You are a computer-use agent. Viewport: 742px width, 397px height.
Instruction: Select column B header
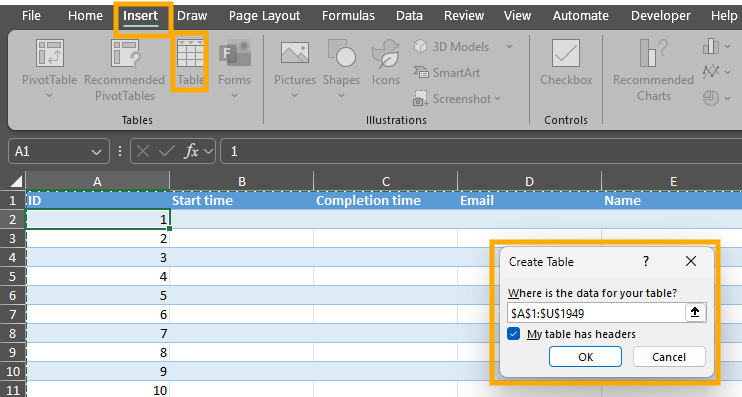click(242, 181)
